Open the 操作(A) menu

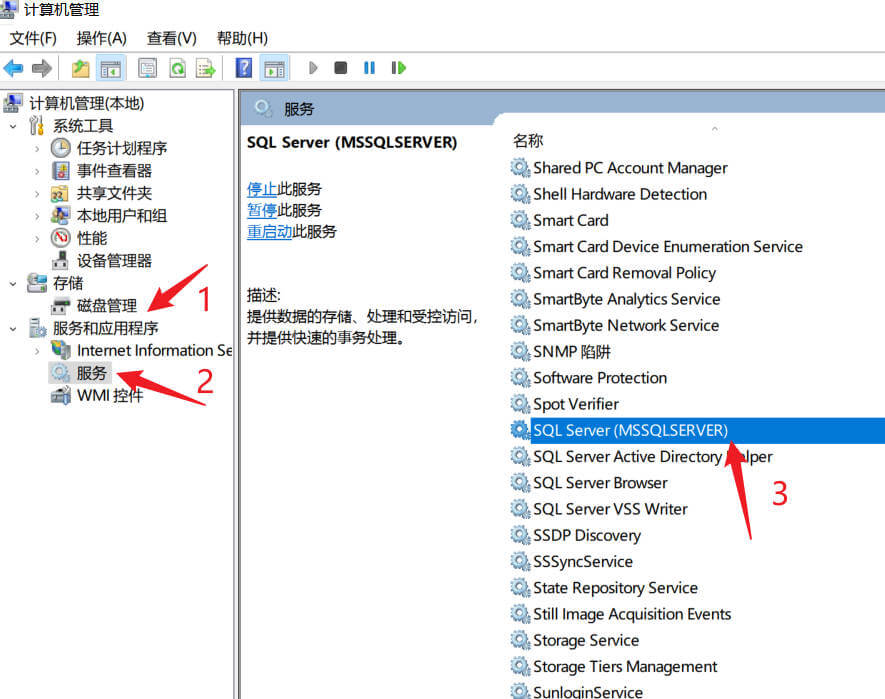coord(102,38)
